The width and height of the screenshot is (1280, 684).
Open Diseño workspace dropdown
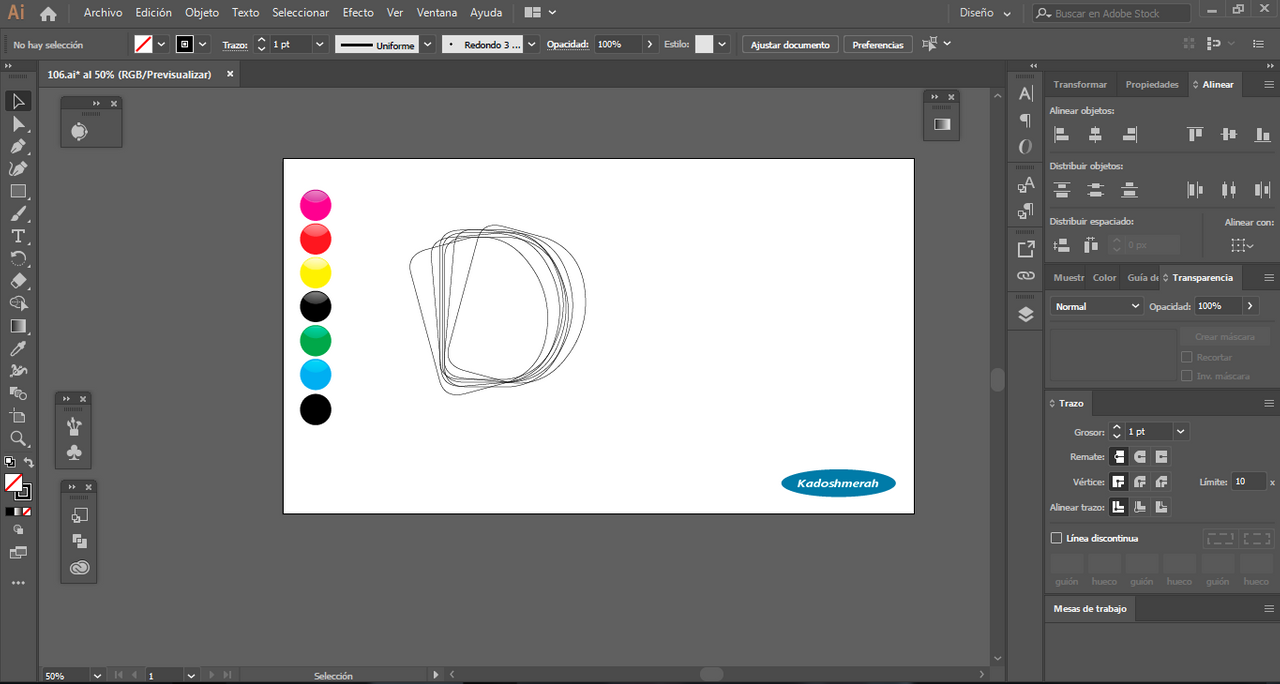[x=986, y=13]
